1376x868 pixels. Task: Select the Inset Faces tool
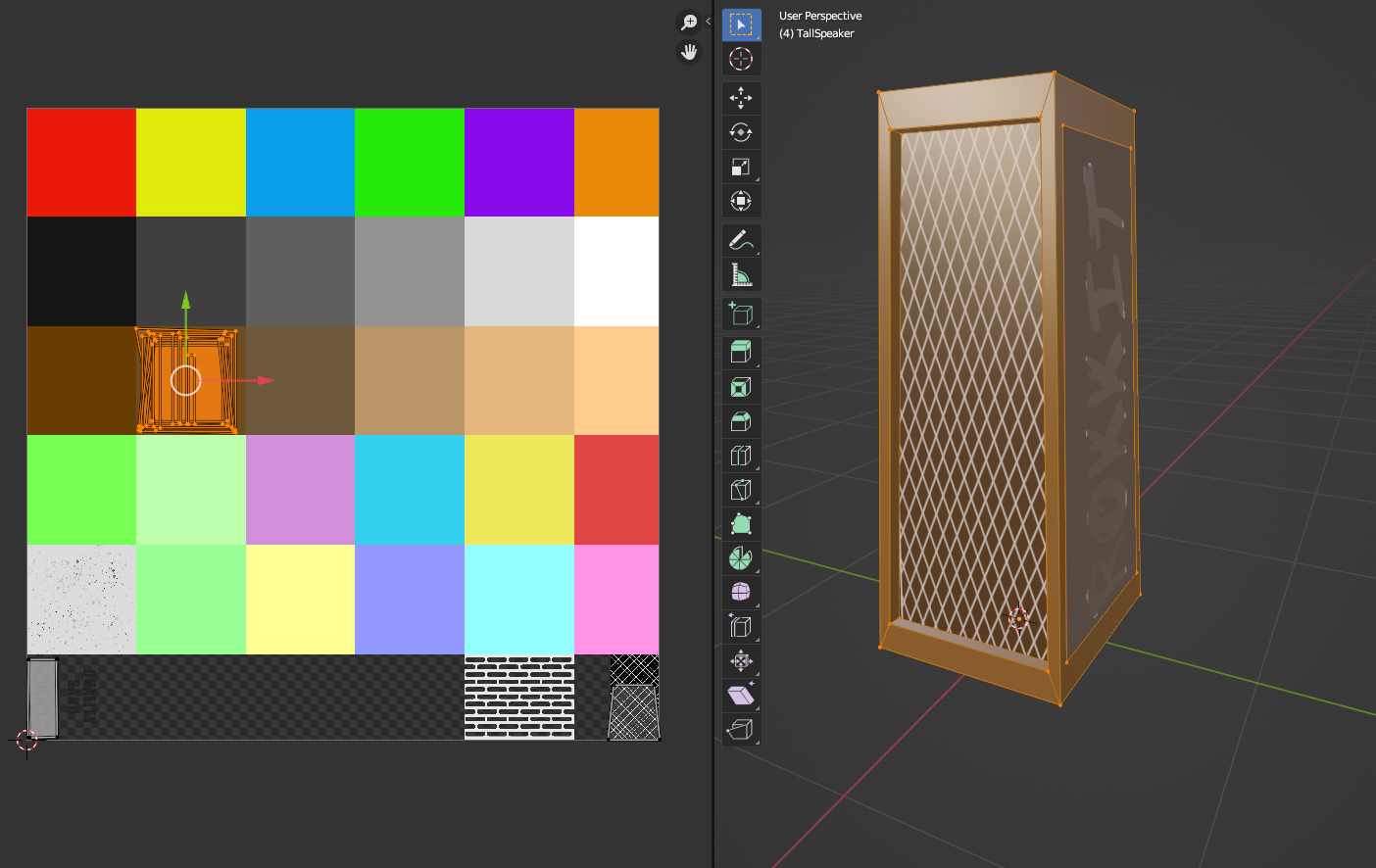[x=741, y=387]
